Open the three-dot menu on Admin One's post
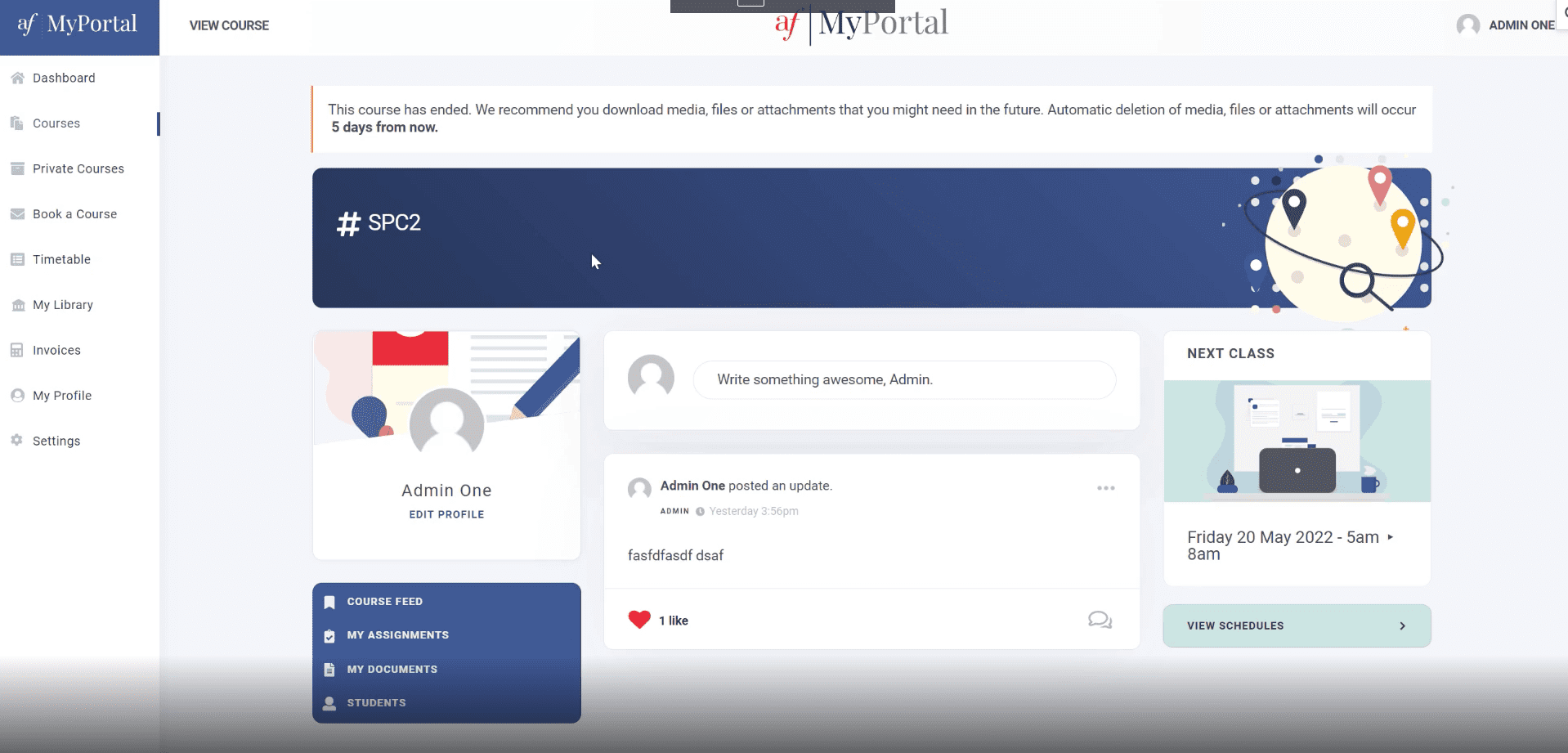 1105,488
